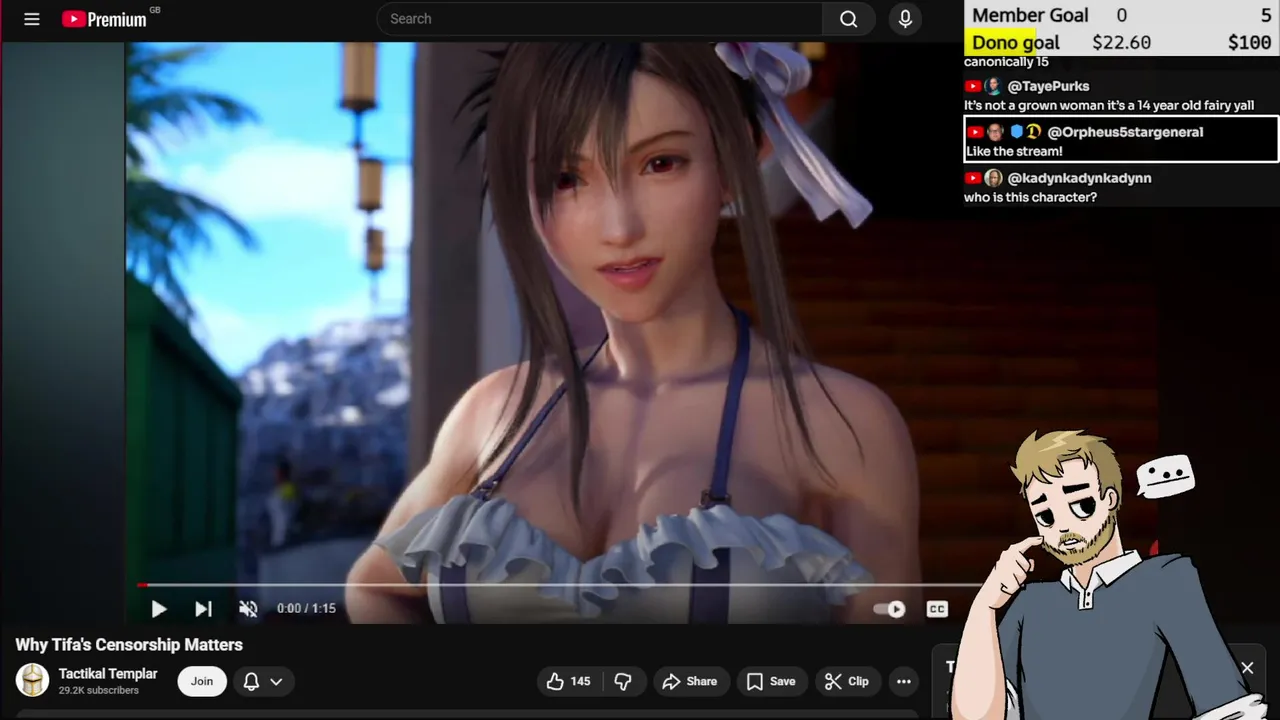Dislike the video
The width and height of the screenshot is (1280, 720).
click(623, 681)
